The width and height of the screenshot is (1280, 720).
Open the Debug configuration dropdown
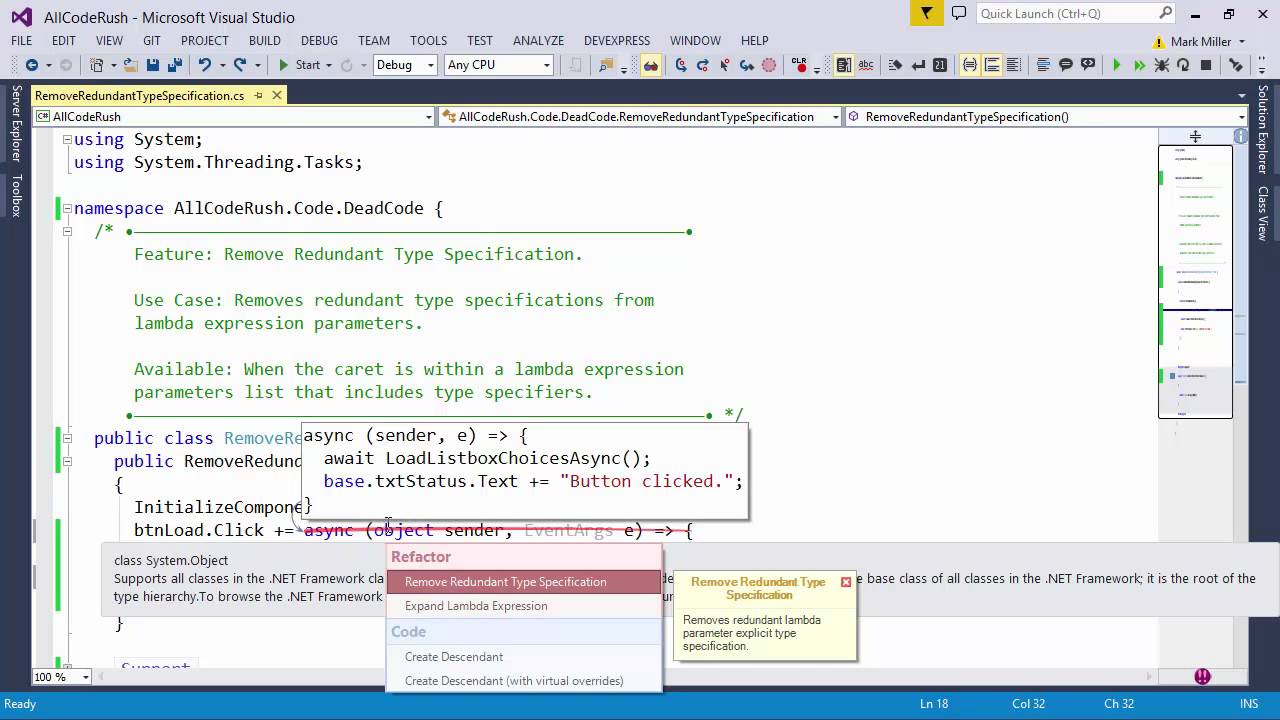(405, 65)
